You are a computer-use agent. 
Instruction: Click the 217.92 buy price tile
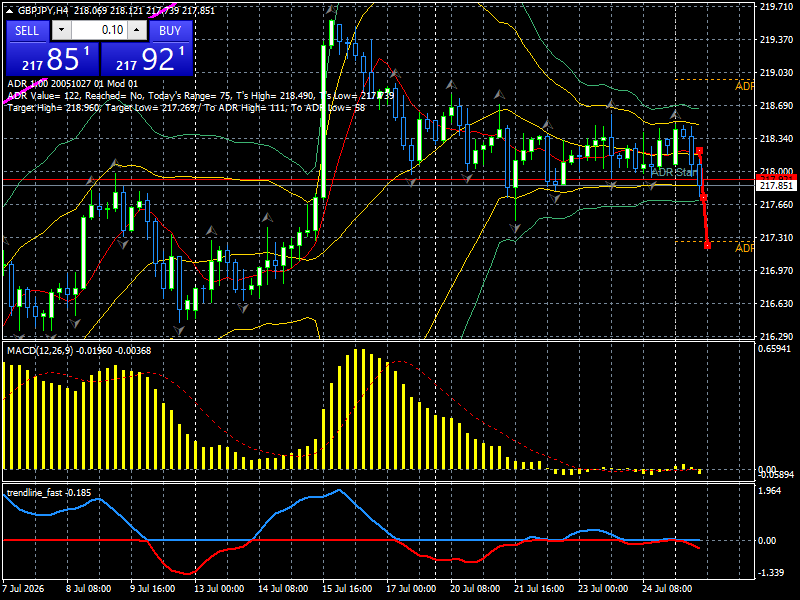click(147, 59)
